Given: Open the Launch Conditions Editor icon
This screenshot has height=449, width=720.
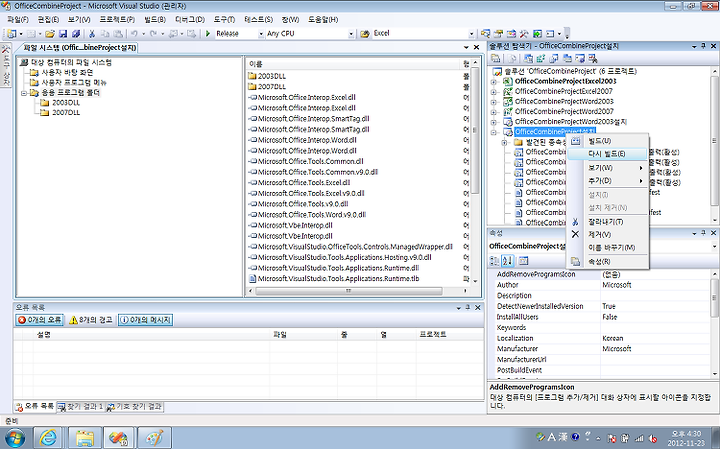Looking at the screenshot, I should 593,58.
